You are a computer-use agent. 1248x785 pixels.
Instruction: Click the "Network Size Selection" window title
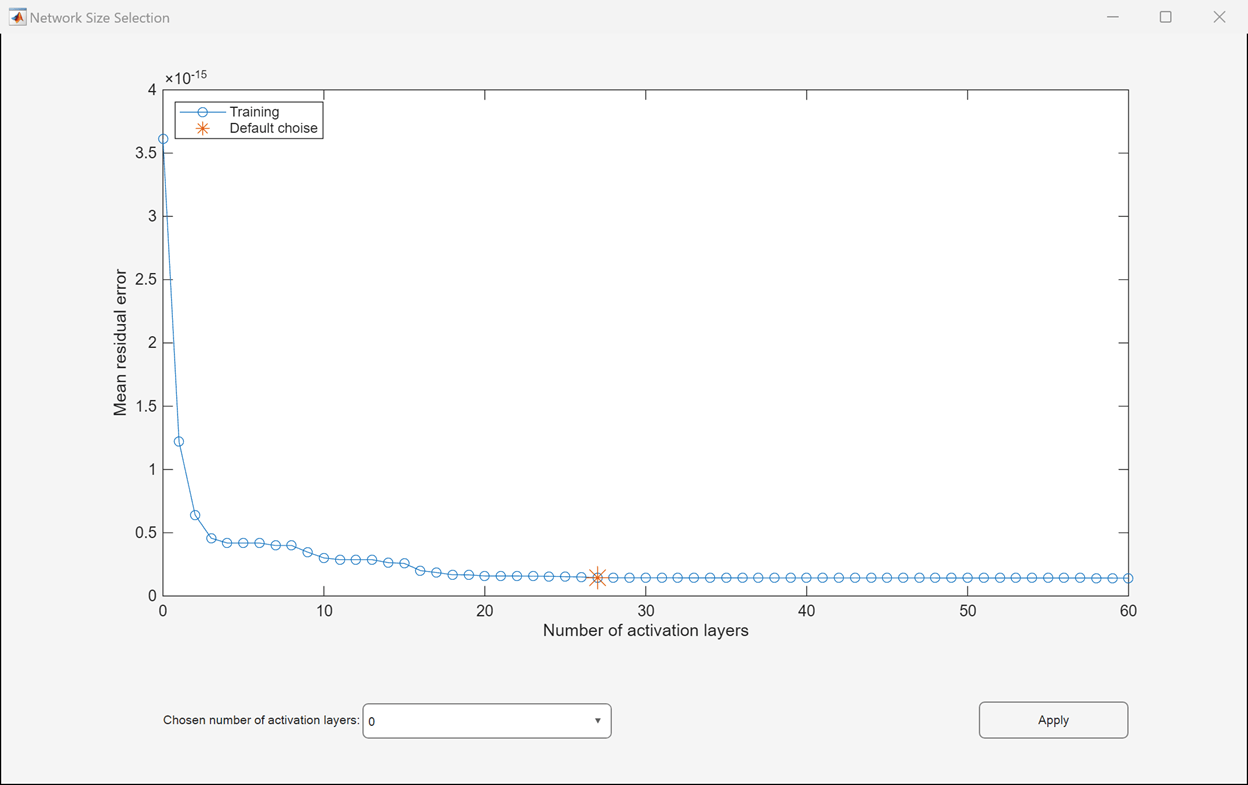[x=100, y=17]
